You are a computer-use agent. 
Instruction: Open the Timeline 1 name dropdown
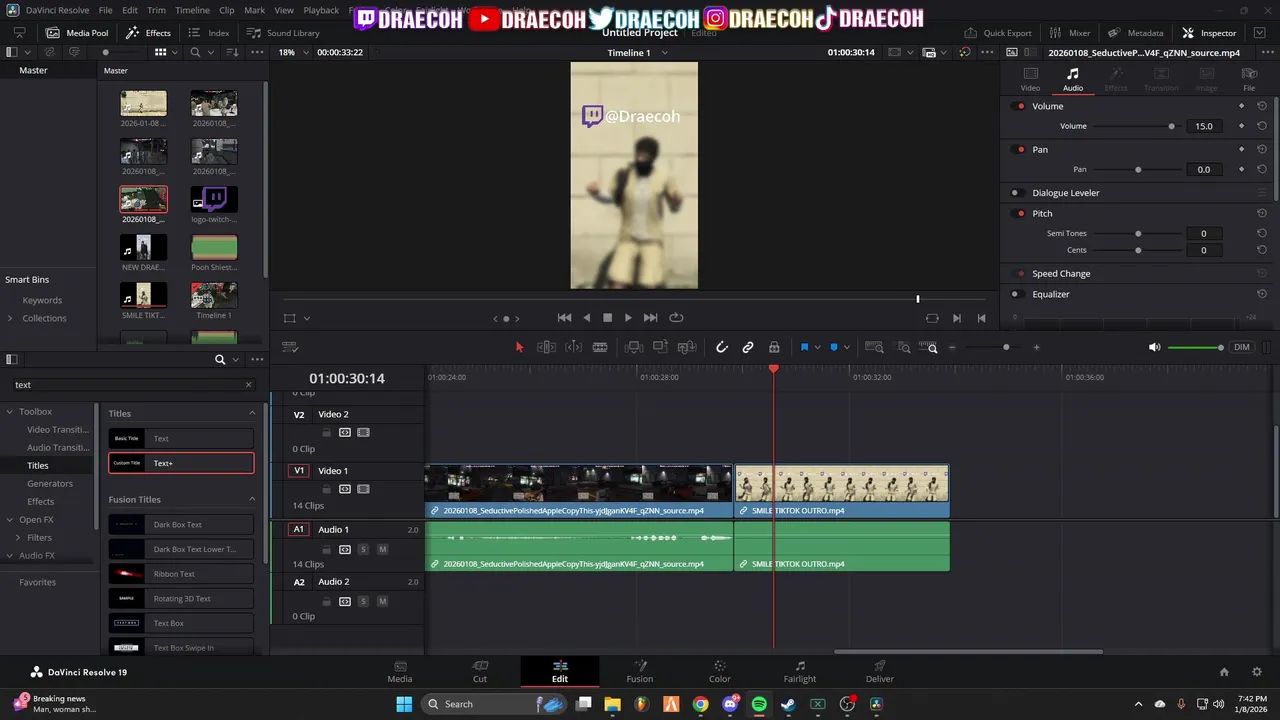tap(664, 53)
